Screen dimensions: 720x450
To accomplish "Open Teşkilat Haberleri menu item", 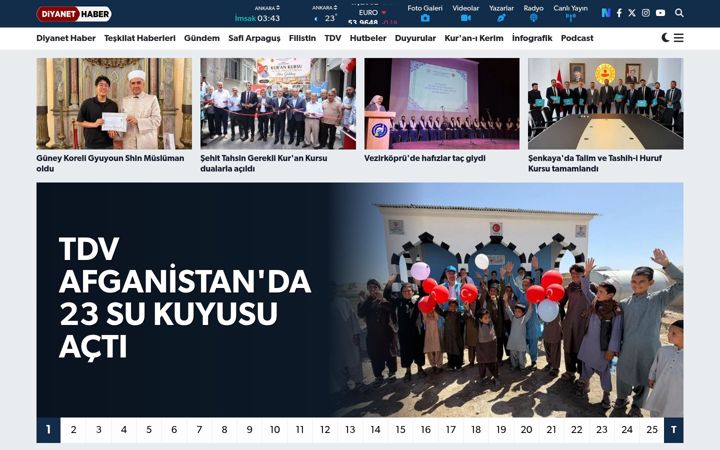I will (140, 38).
